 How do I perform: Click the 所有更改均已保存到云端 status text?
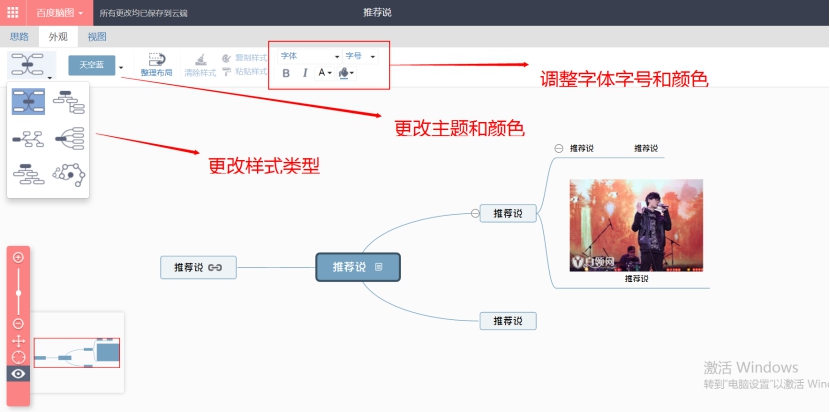143,13
